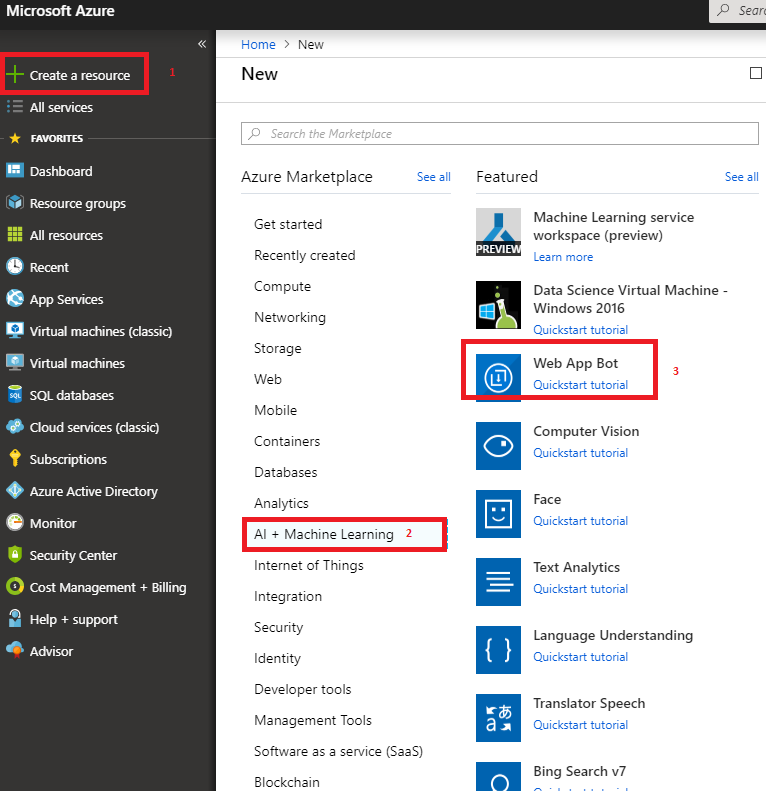Select the Computer Vision eye icon

click(498, 445)
